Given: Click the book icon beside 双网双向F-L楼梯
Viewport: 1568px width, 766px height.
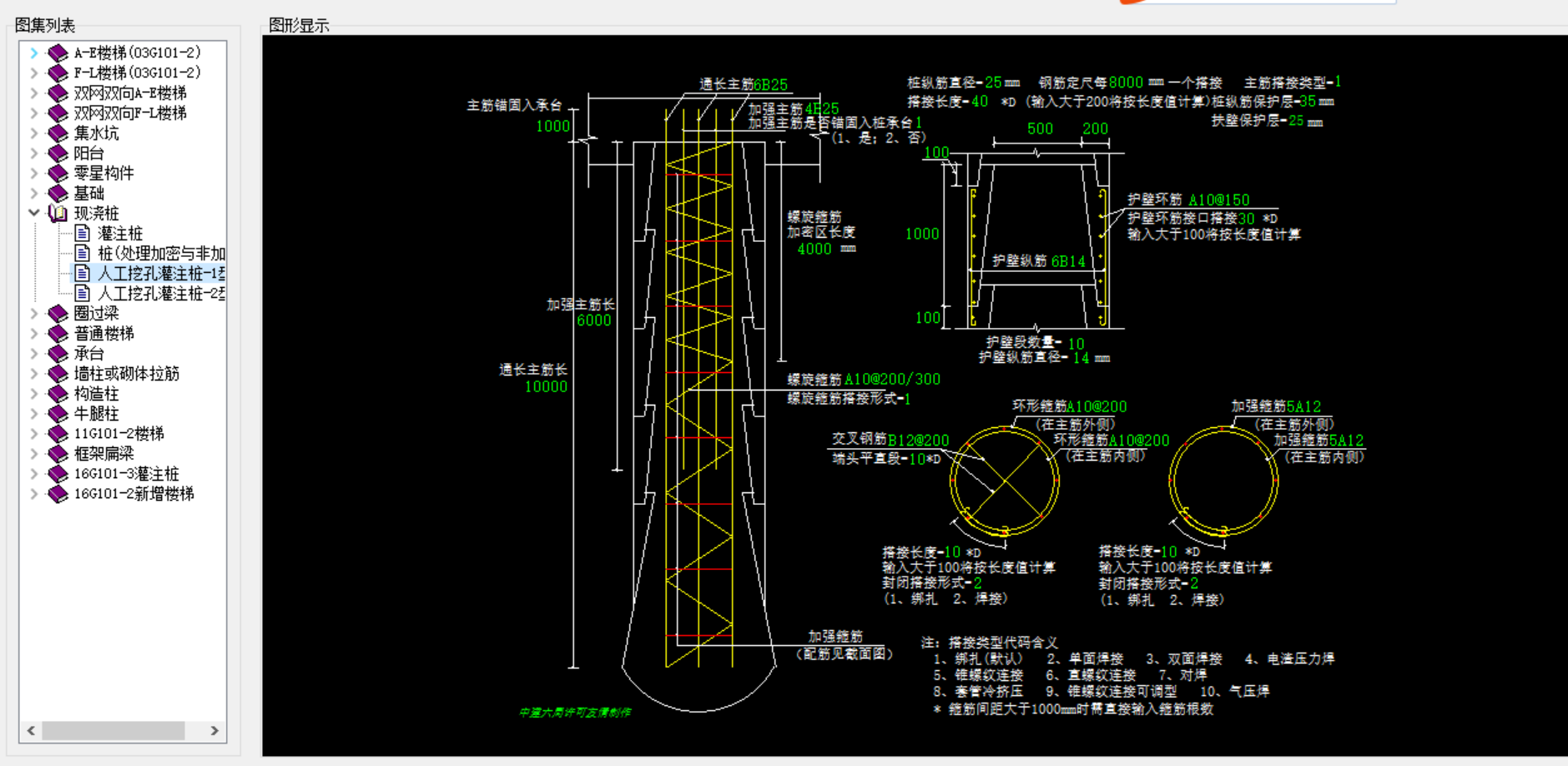Looking at the screenshot, I should pyautogui.click(x=58, y=113).
